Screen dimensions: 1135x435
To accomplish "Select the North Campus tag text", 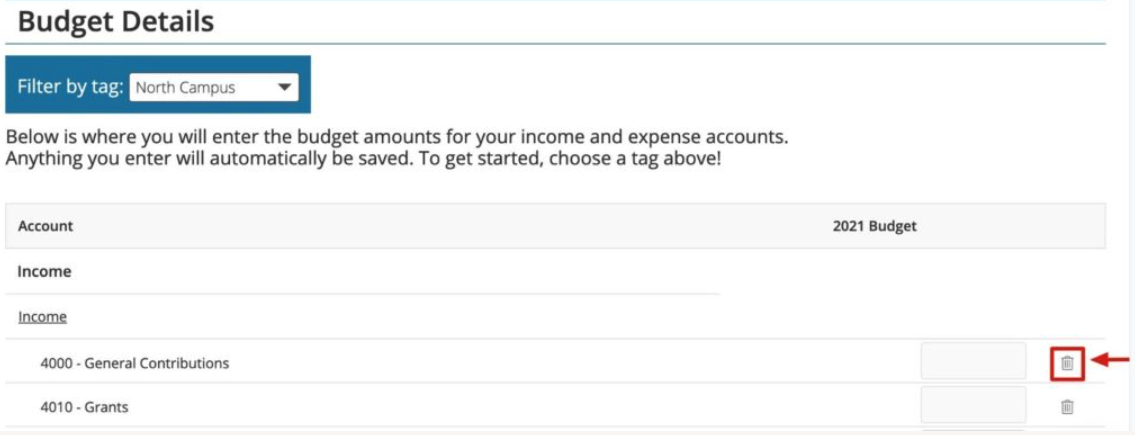I will click(185, 88).
